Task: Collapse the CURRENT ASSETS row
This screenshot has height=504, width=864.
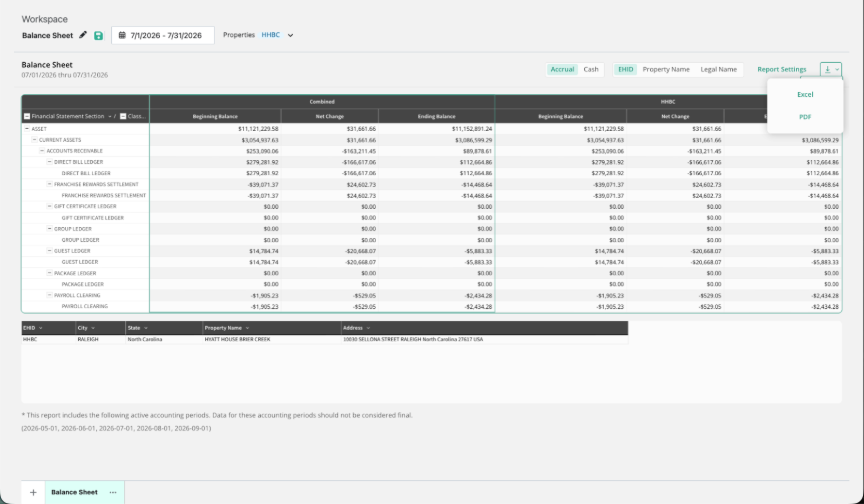Action: (x=34, y=140)
